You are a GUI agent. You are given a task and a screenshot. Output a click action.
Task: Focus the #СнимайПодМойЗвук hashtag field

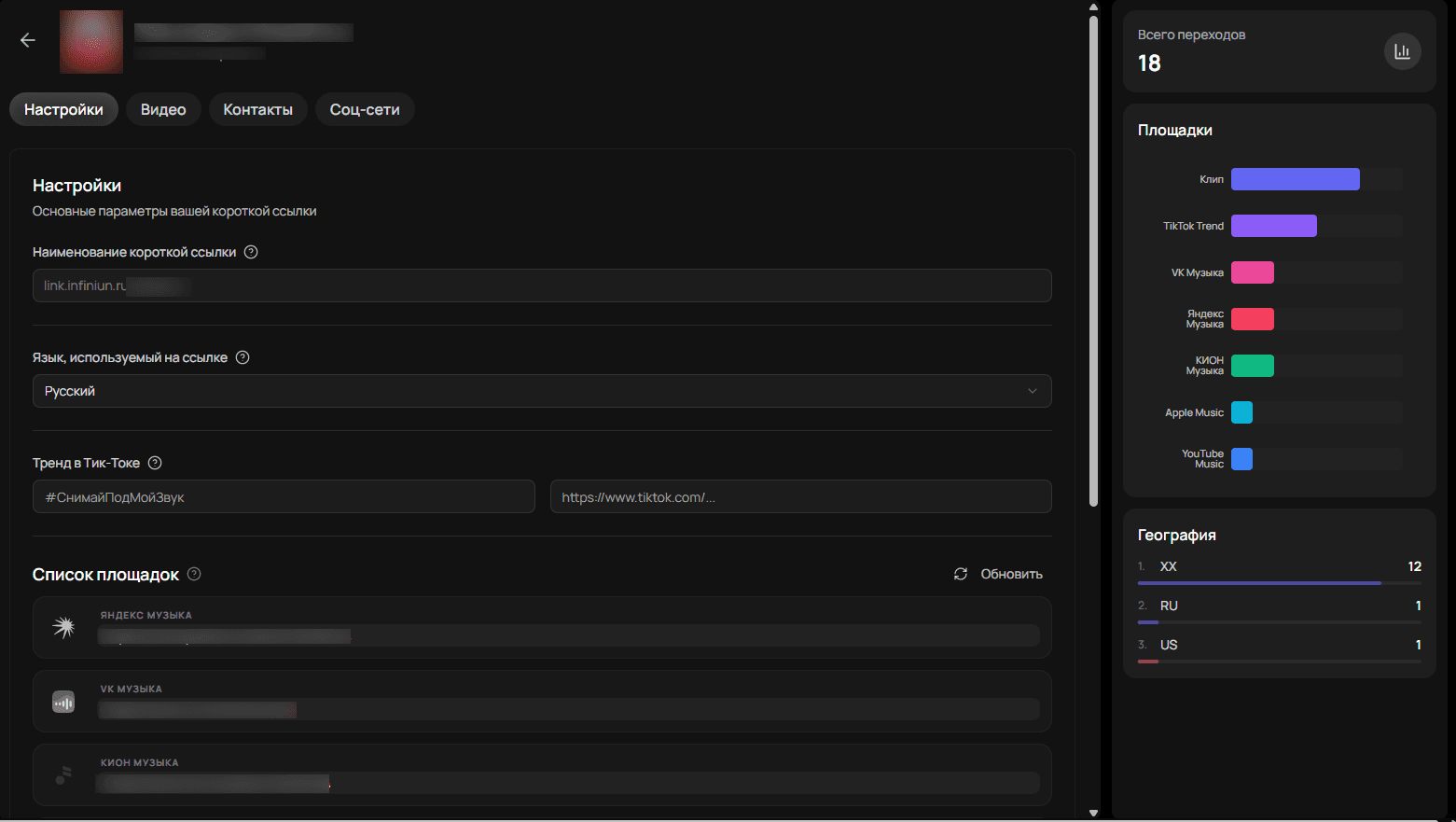click(284, 497)
